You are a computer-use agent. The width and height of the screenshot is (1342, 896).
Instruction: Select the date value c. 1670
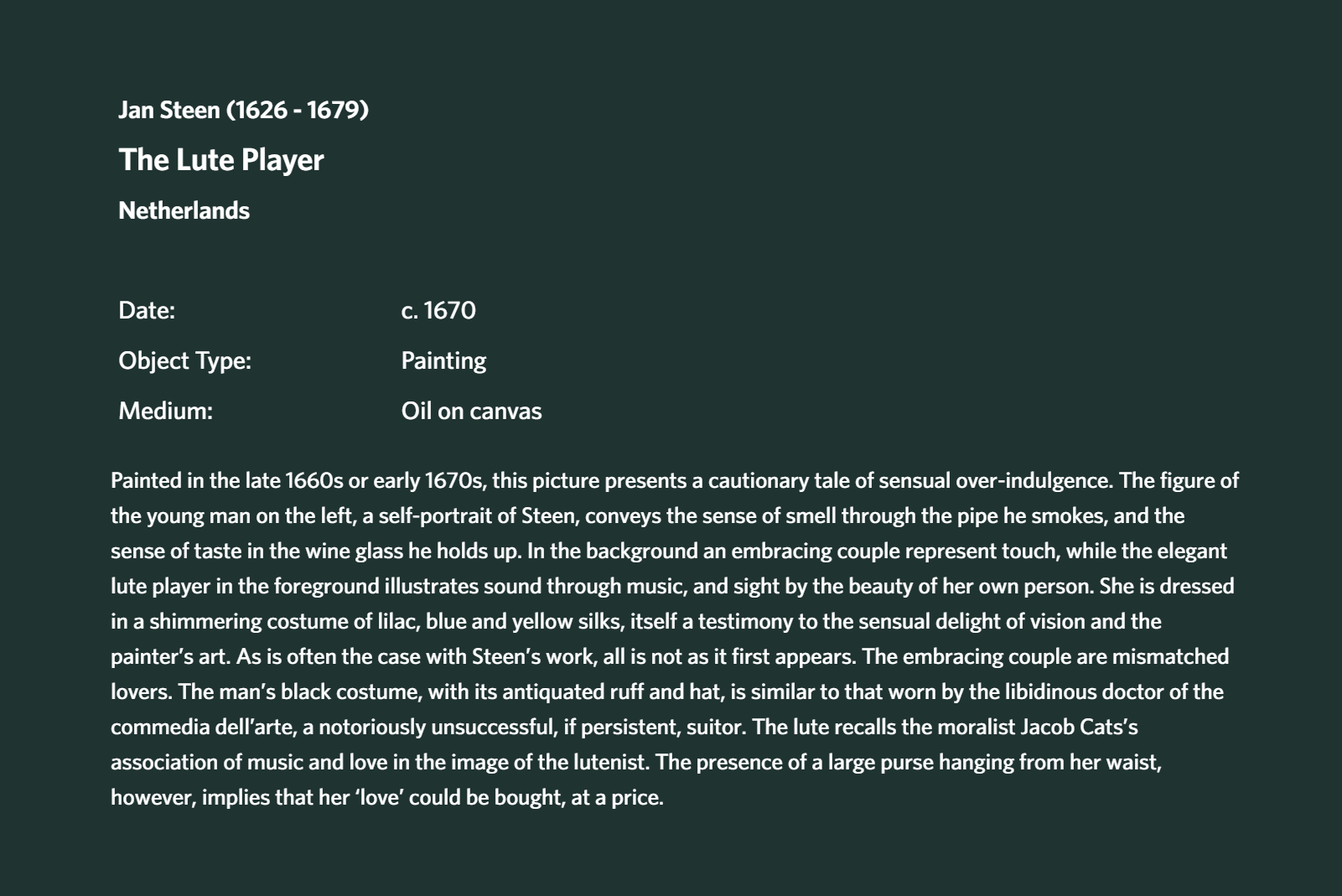pos(438,310)
